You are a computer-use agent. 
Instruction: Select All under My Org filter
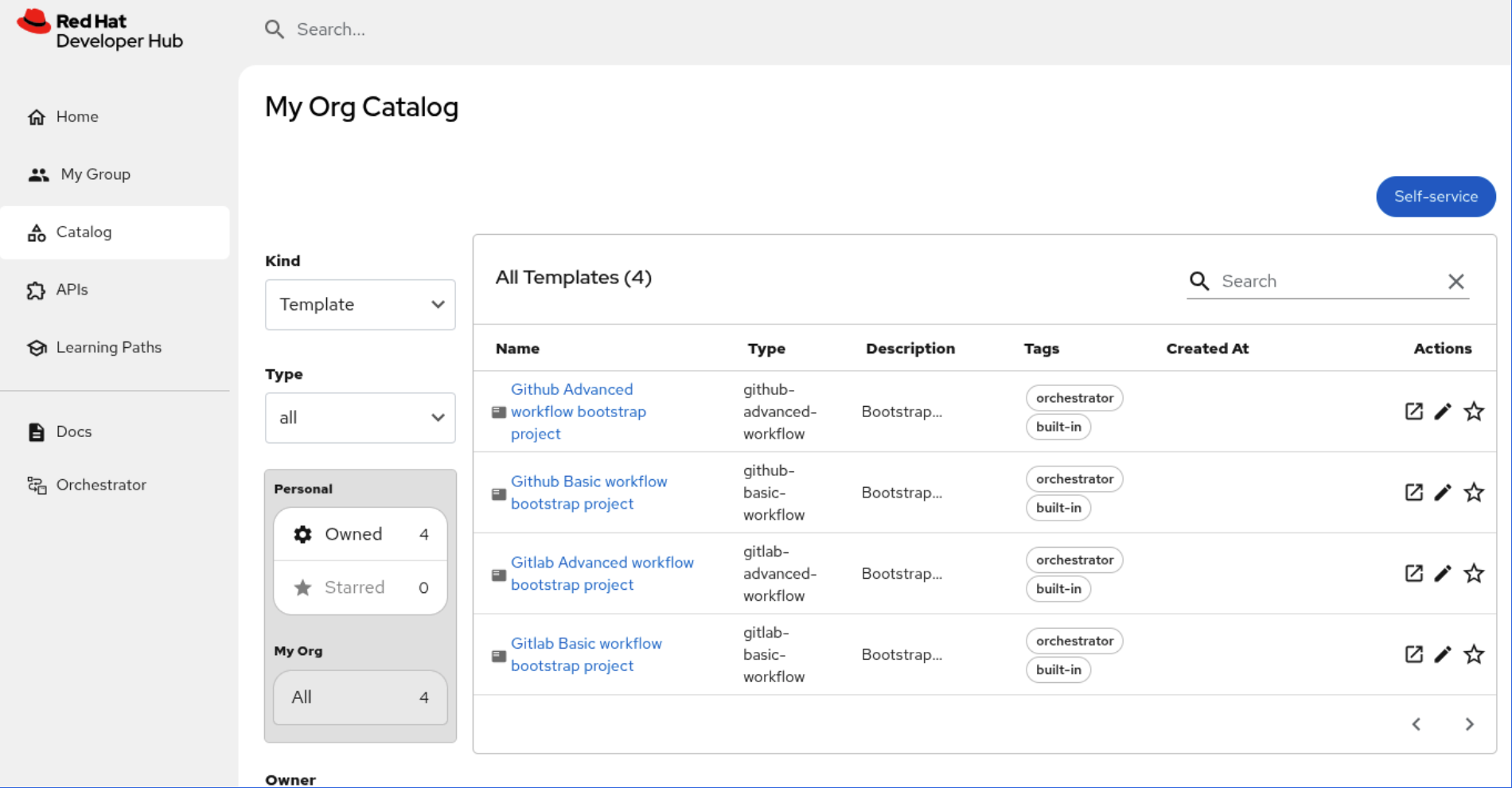[360, 697]
